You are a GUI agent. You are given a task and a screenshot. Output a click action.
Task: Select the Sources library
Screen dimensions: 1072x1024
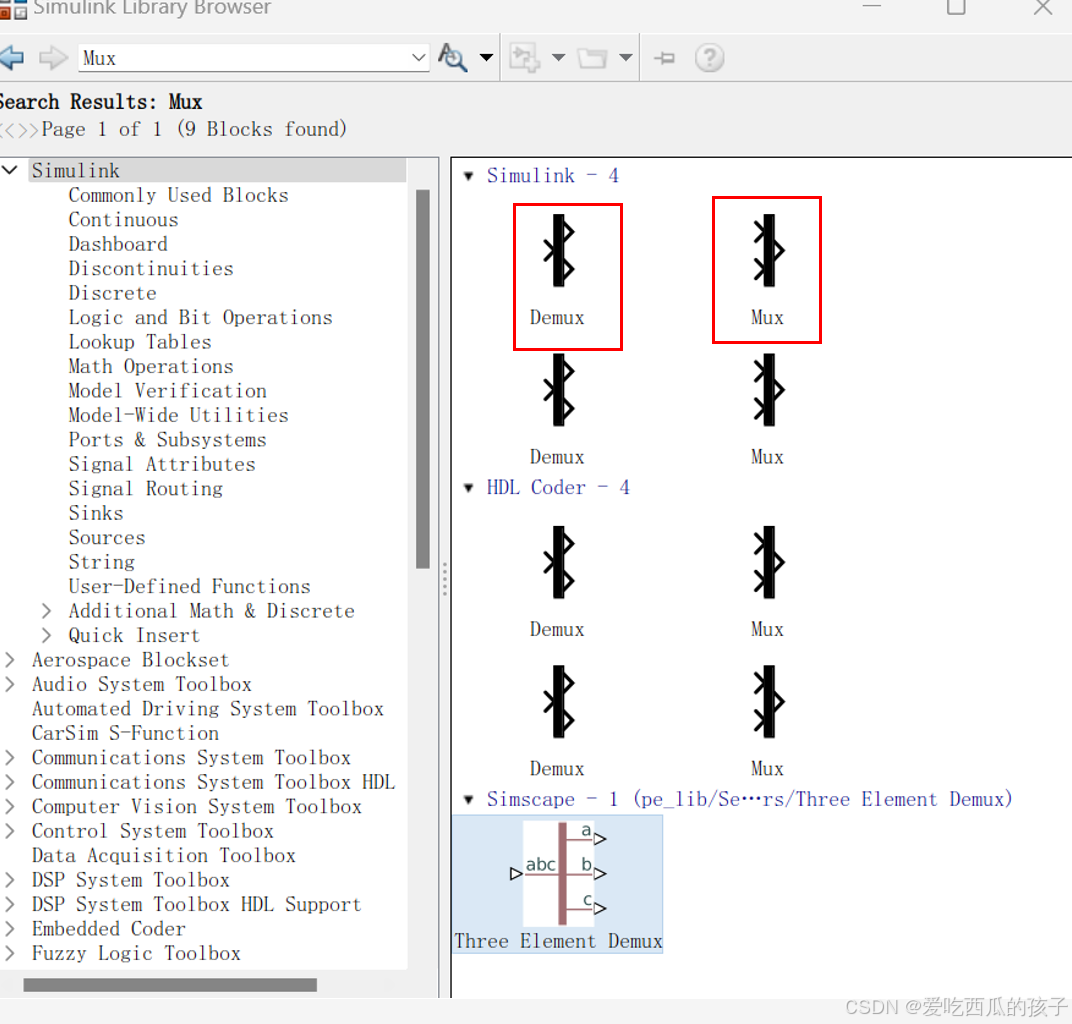107,537
